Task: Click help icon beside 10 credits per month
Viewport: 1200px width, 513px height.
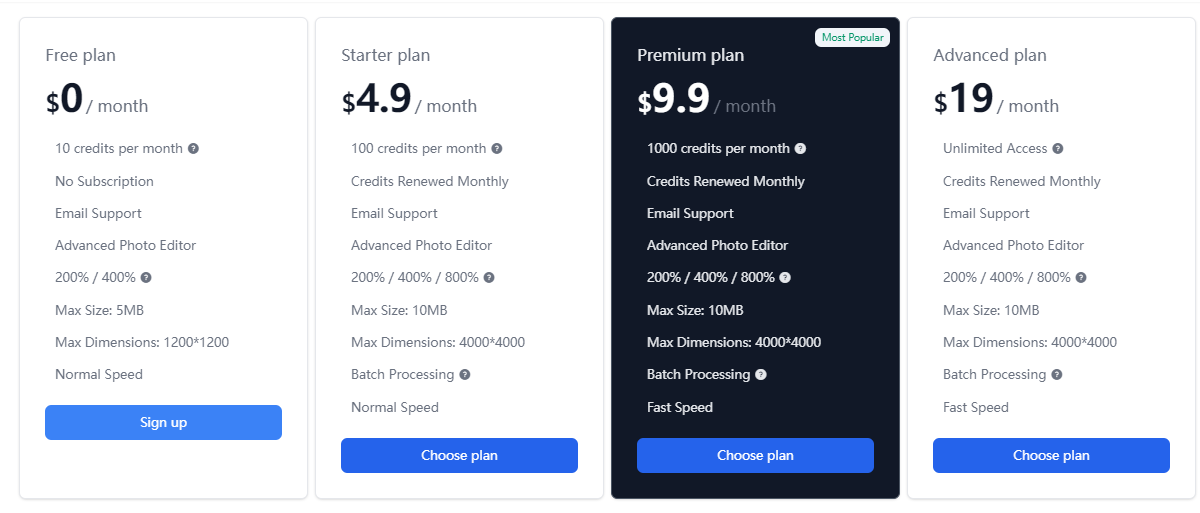Action: pos(193,148)
